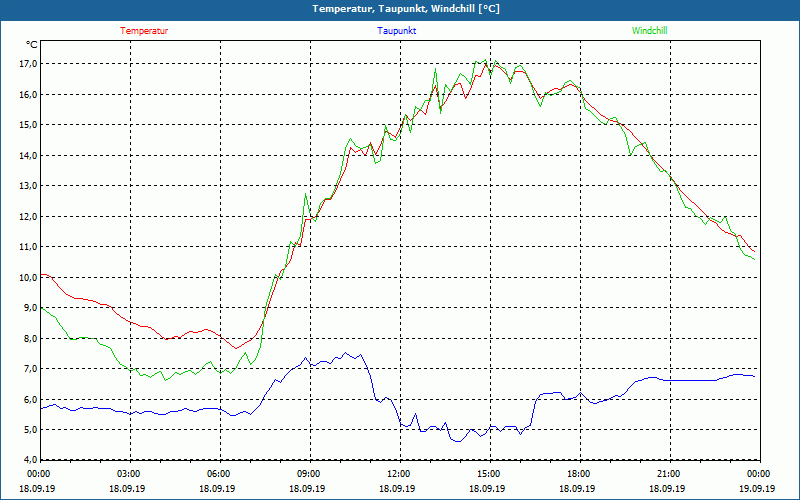The width and height of the screenshot is (800, 500).
Task: Click the 14,0 y-axis label
Action: [x=27, y=155]
